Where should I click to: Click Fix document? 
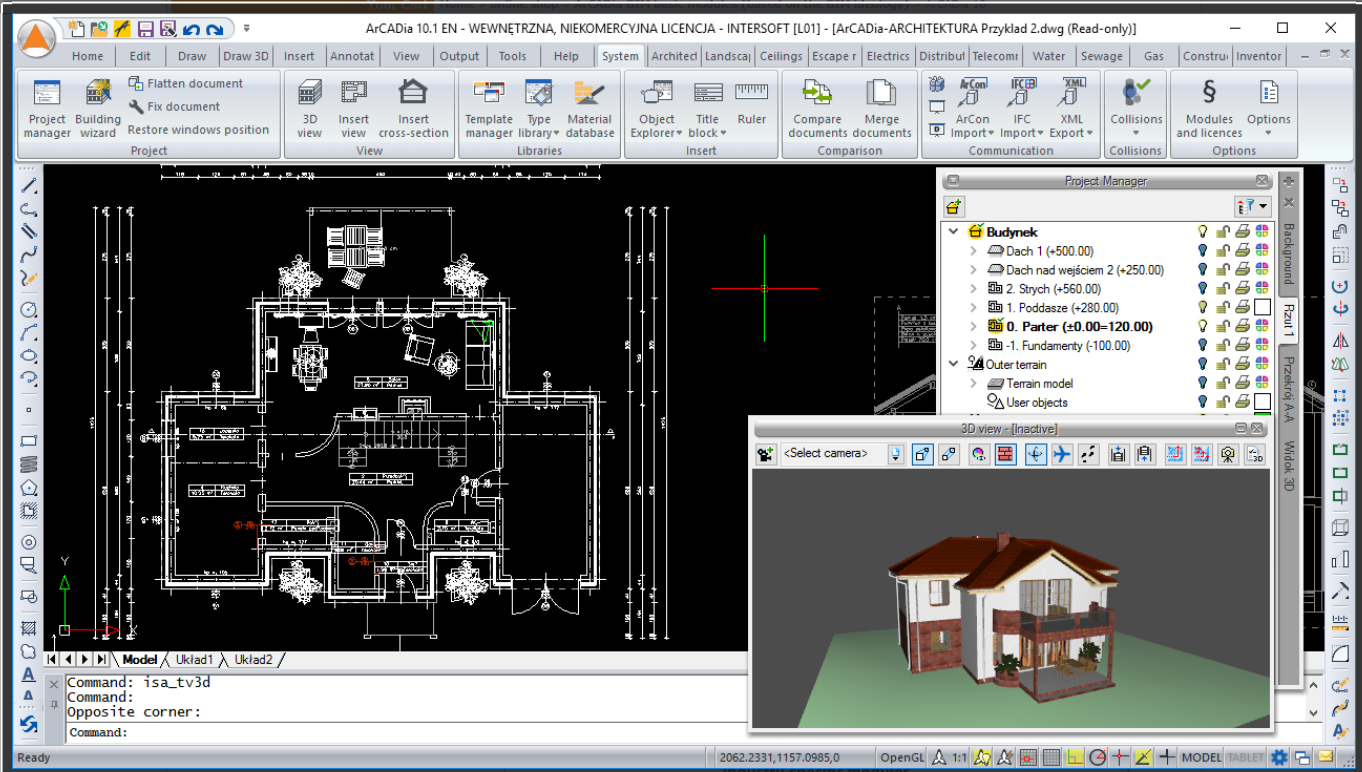(174, 107)
